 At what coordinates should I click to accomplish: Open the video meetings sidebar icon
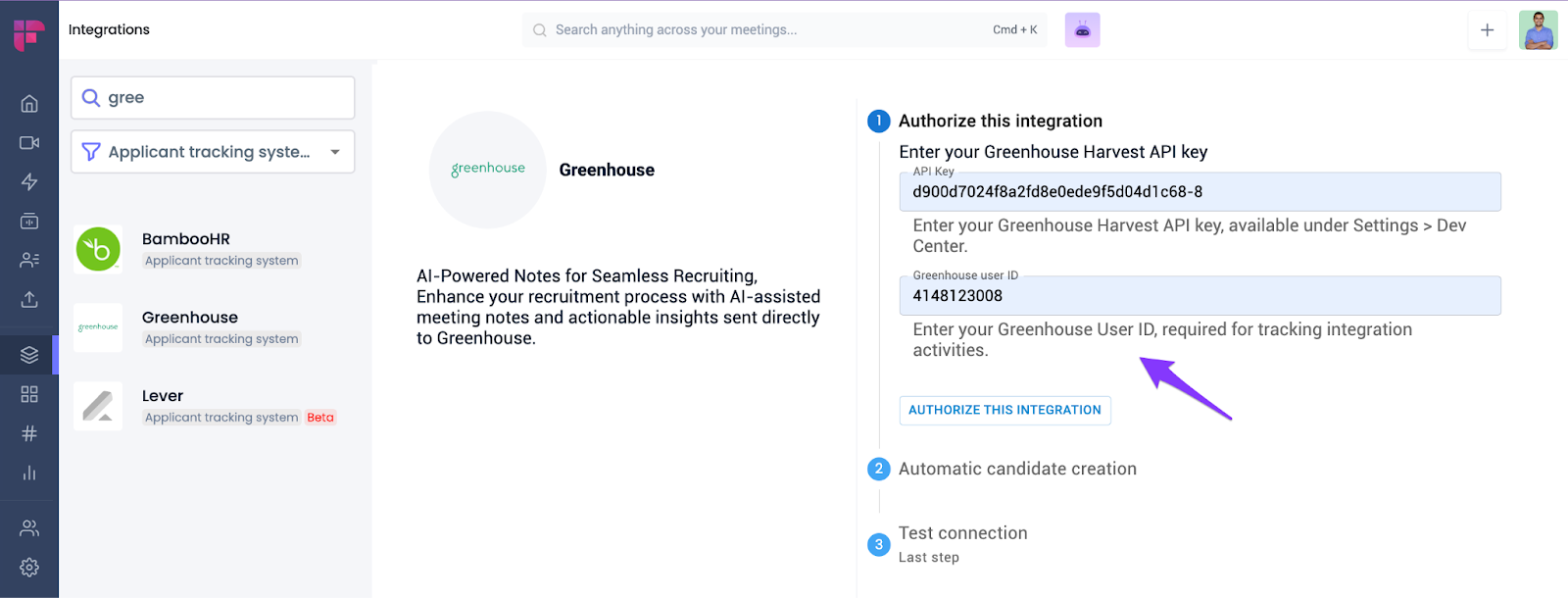[x=29, y=143]
